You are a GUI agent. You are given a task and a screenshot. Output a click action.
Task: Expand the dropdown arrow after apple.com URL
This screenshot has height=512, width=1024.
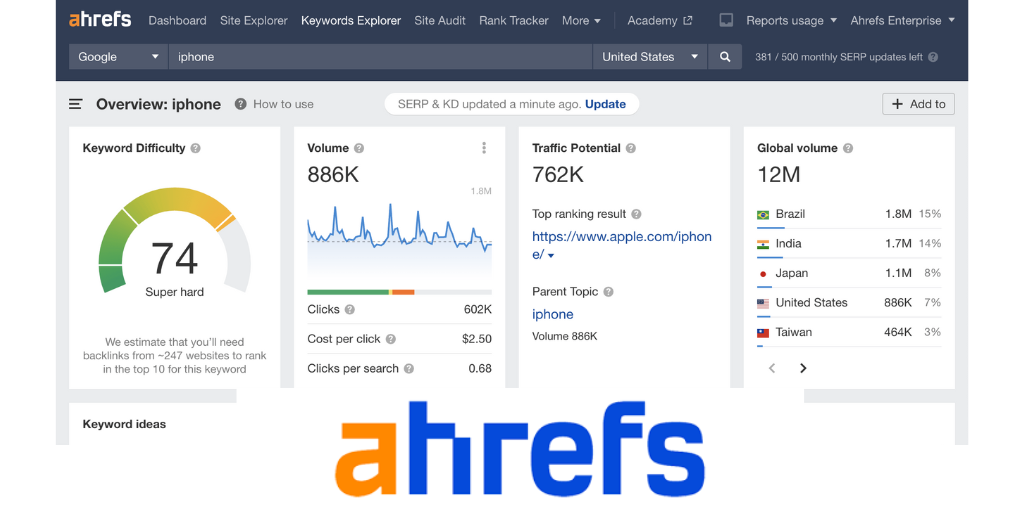click(551, 255)
